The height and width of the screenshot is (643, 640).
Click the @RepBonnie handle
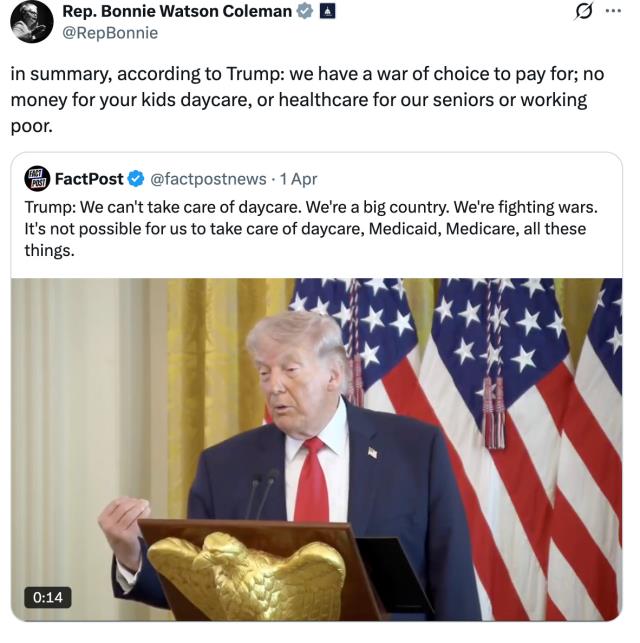coord(110,33)
